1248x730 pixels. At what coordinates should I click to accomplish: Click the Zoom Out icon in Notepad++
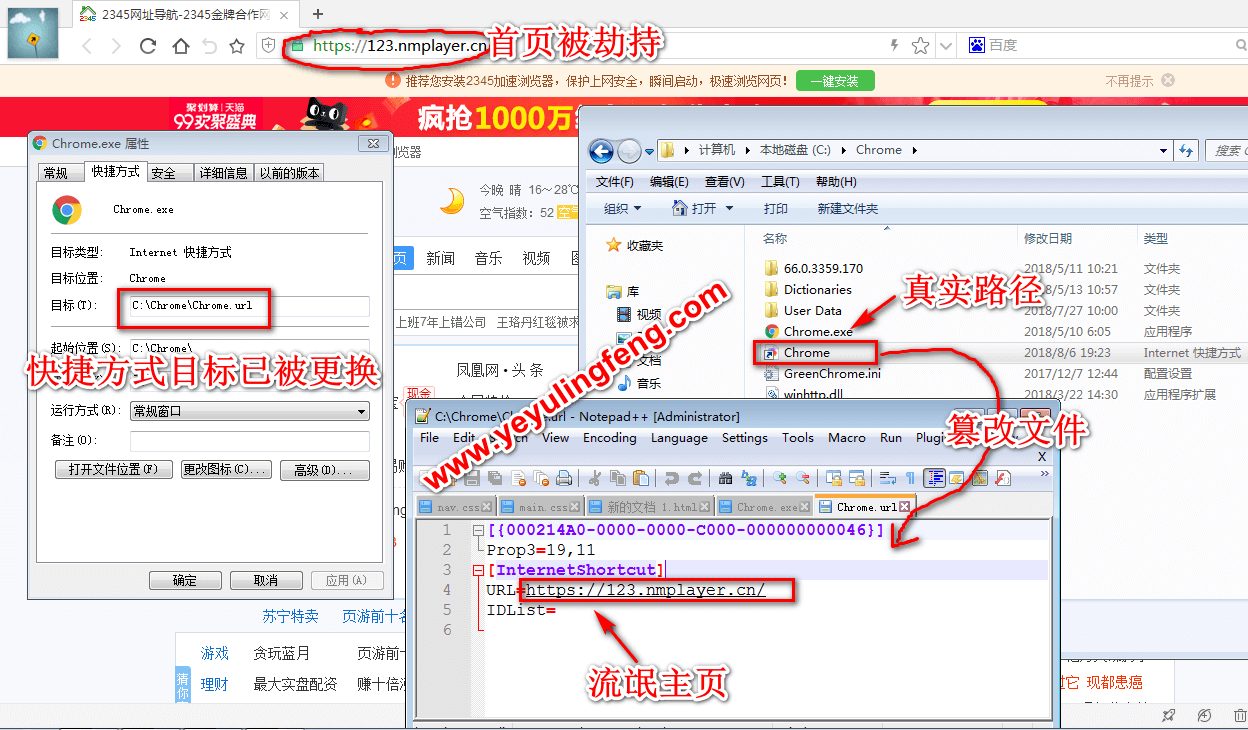point(802,479)
